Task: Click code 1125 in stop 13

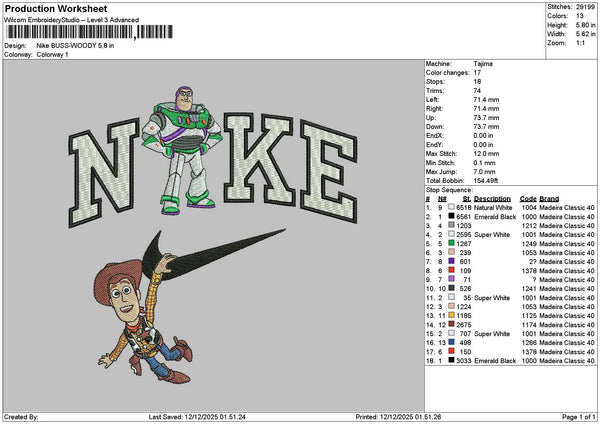Action: [530, 316]
